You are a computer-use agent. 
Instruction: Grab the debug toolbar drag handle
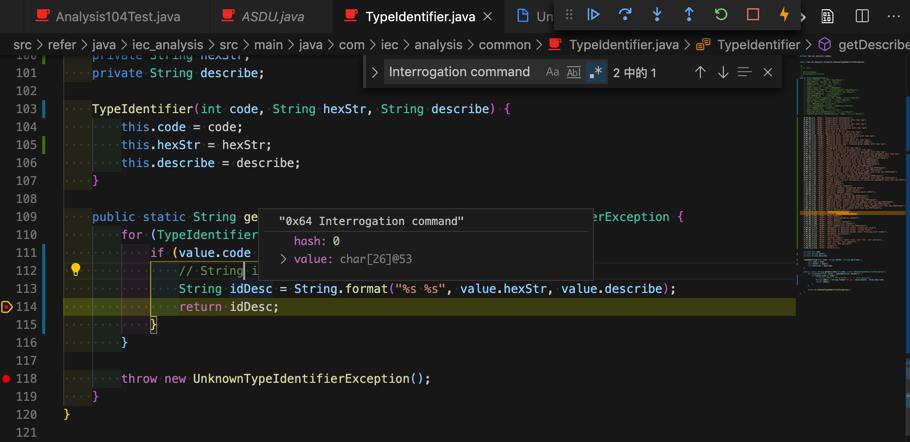click(x=569, y=15)
